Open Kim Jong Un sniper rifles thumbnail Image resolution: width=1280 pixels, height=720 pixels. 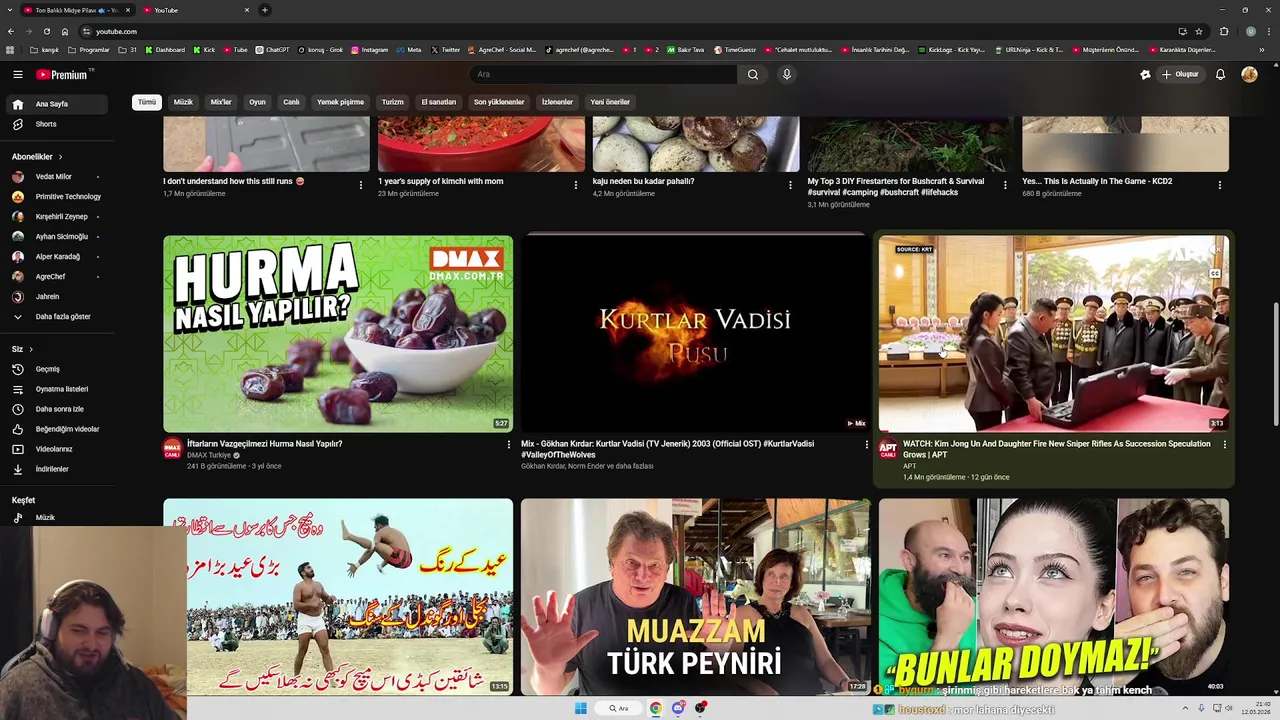point(1054,334)
